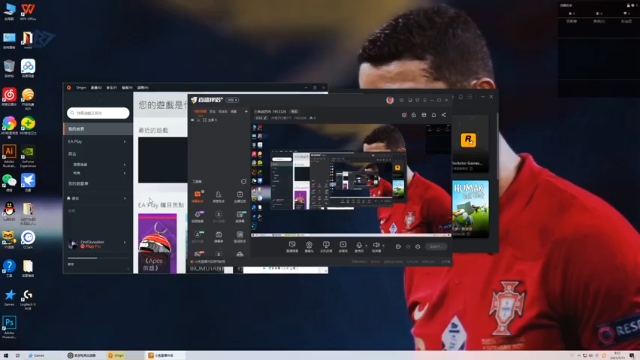Open the 檢視 (View) menu in Origin
Image resolution: width=640 pixels, height=360 pixels.
[x=127, y=87]
